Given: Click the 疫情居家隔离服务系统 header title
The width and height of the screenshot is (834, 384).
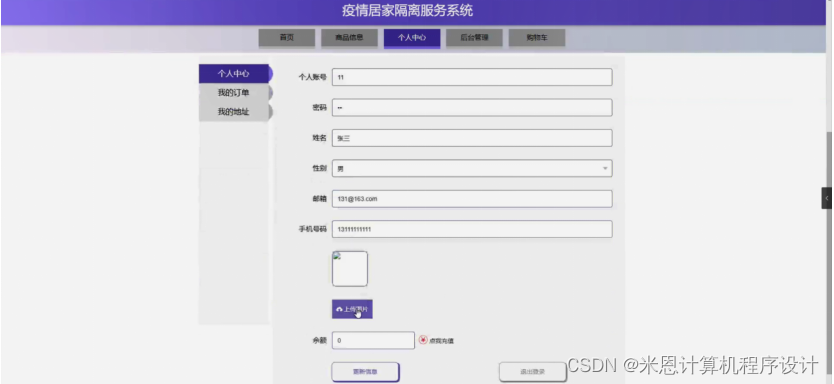Looking at the screenshot, I should (407, 11).
